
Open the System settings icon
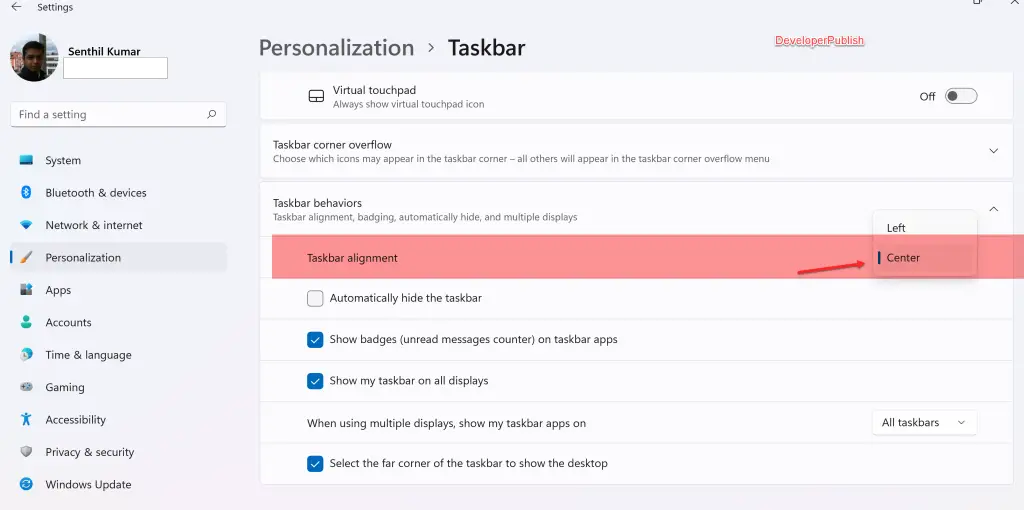point(26,160)
